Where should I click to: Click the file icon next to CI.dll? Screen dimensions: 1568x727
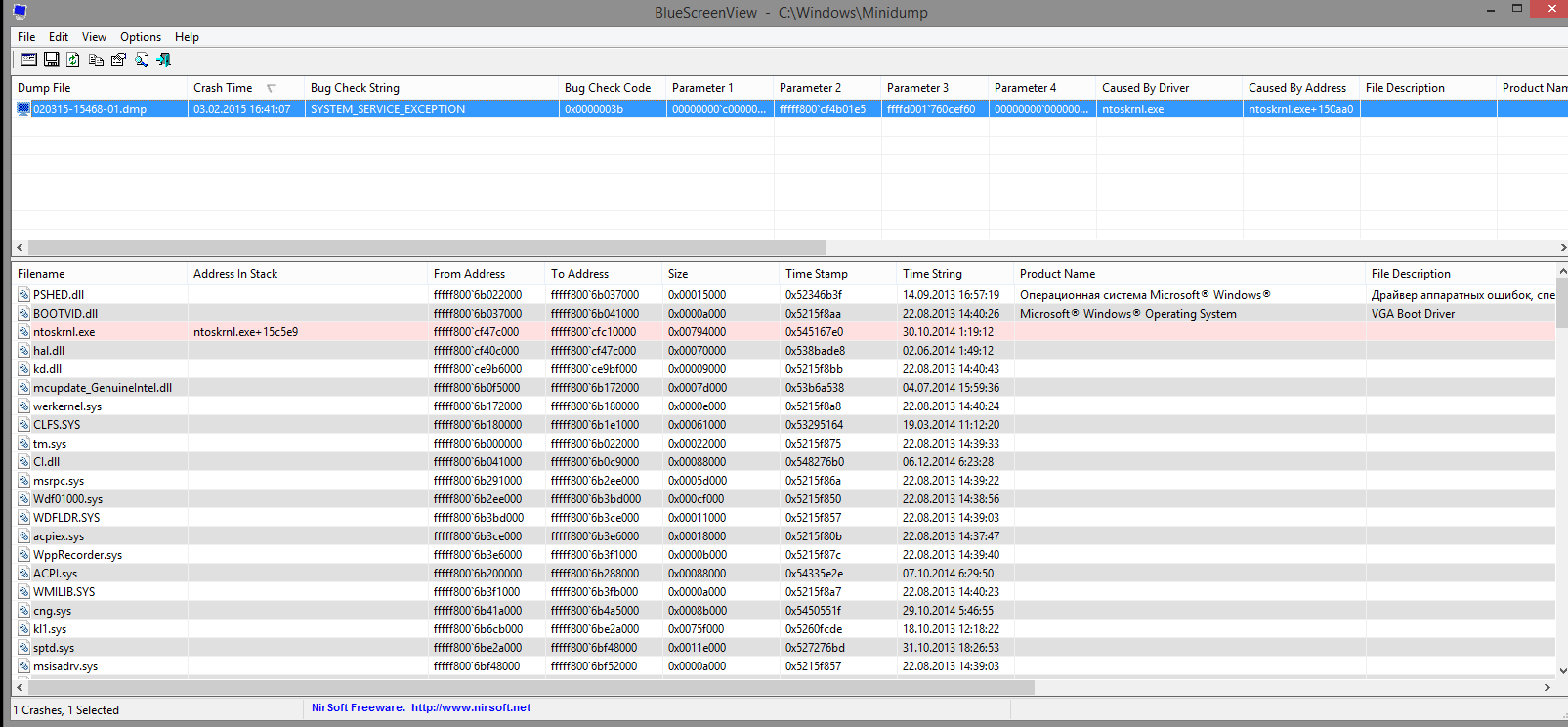tap(23, 462)
